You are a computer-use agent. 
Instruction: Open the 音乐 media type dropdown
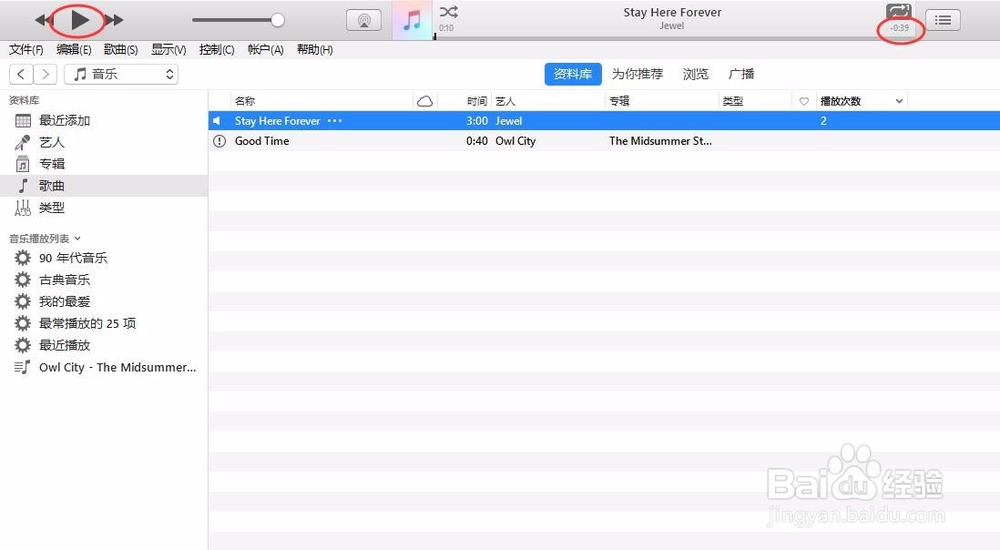[x=121, y=74]
